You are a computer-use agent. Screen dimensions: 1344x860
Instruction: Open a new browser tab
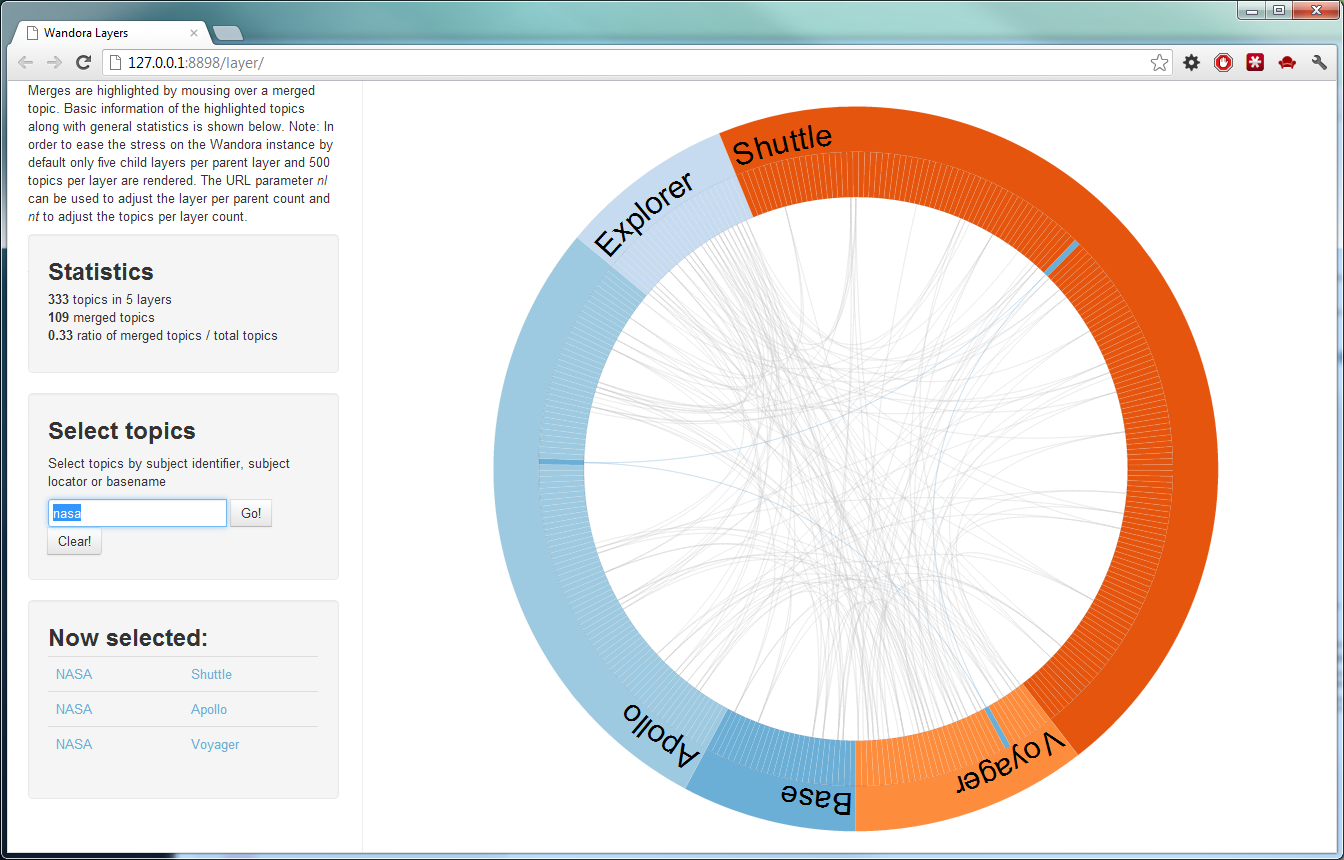(228, 34)
